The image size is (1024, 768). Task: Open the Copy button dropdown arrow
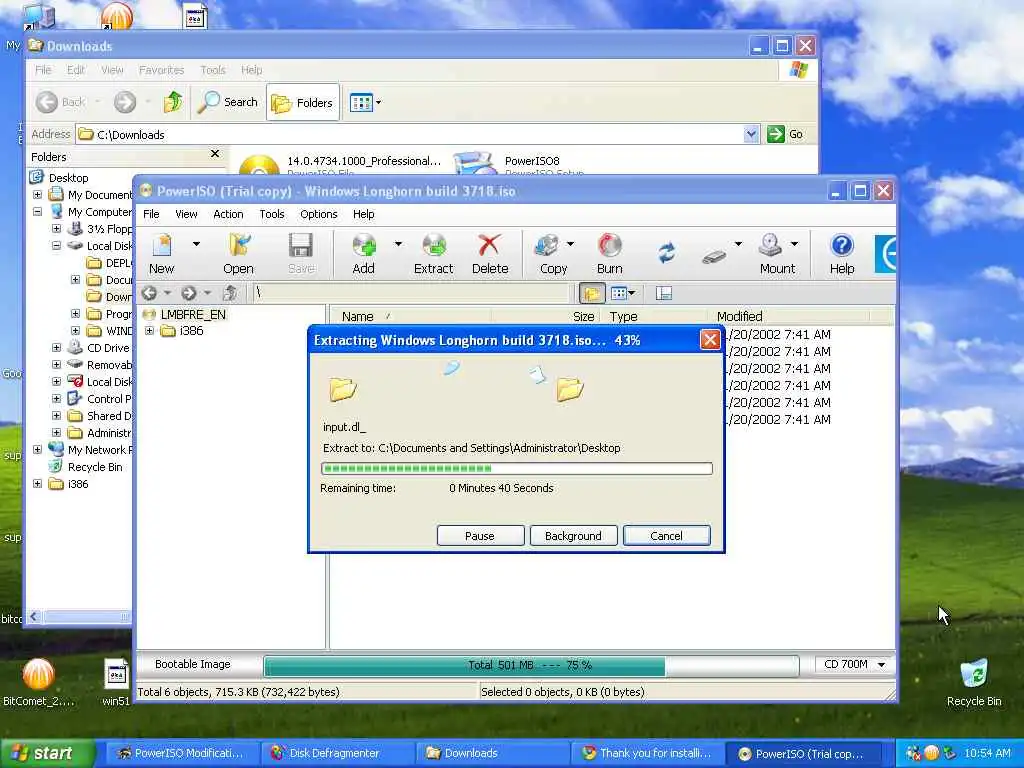pyautogui.click(x=570, y=244)
